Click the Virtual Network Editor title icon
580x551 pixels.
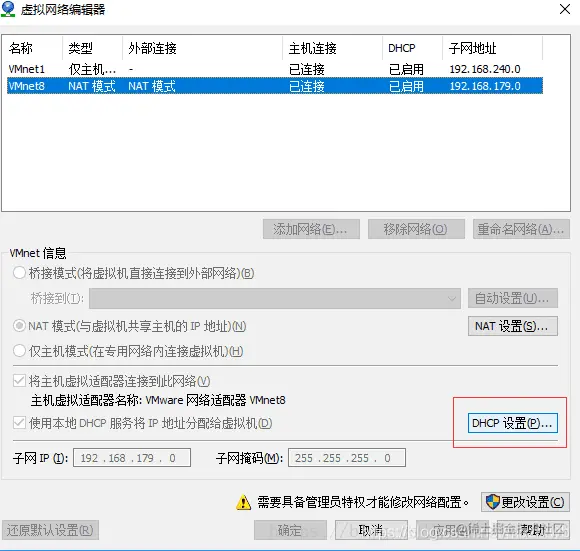8,9
